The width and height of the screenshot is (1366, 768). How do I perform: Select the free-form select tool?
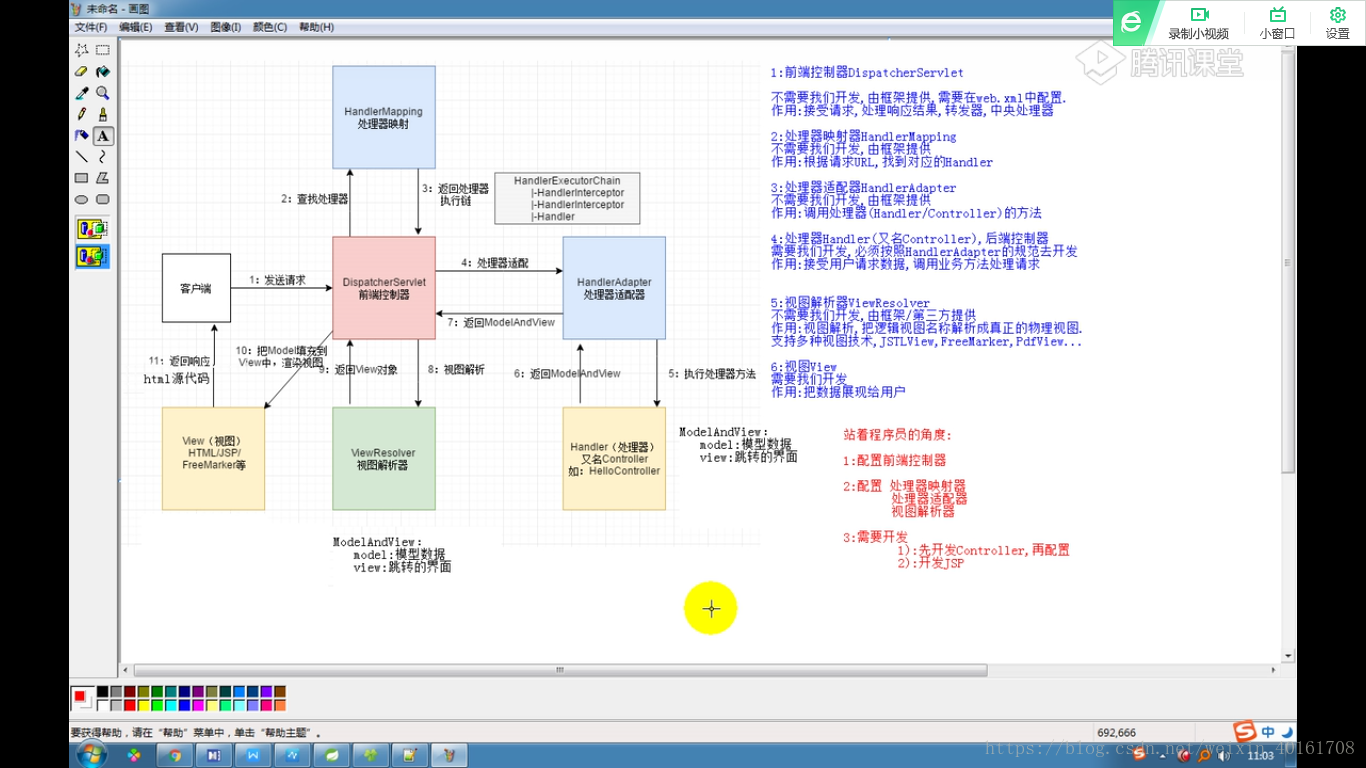[x=82, y=50]
